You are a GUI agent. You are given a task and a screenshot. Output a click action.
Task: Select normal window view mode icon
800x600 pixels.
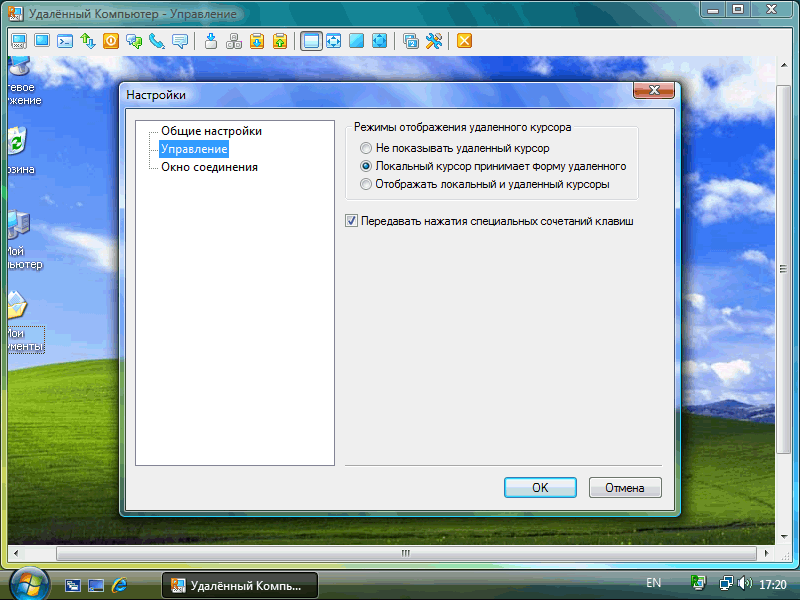tap(311, 41)
